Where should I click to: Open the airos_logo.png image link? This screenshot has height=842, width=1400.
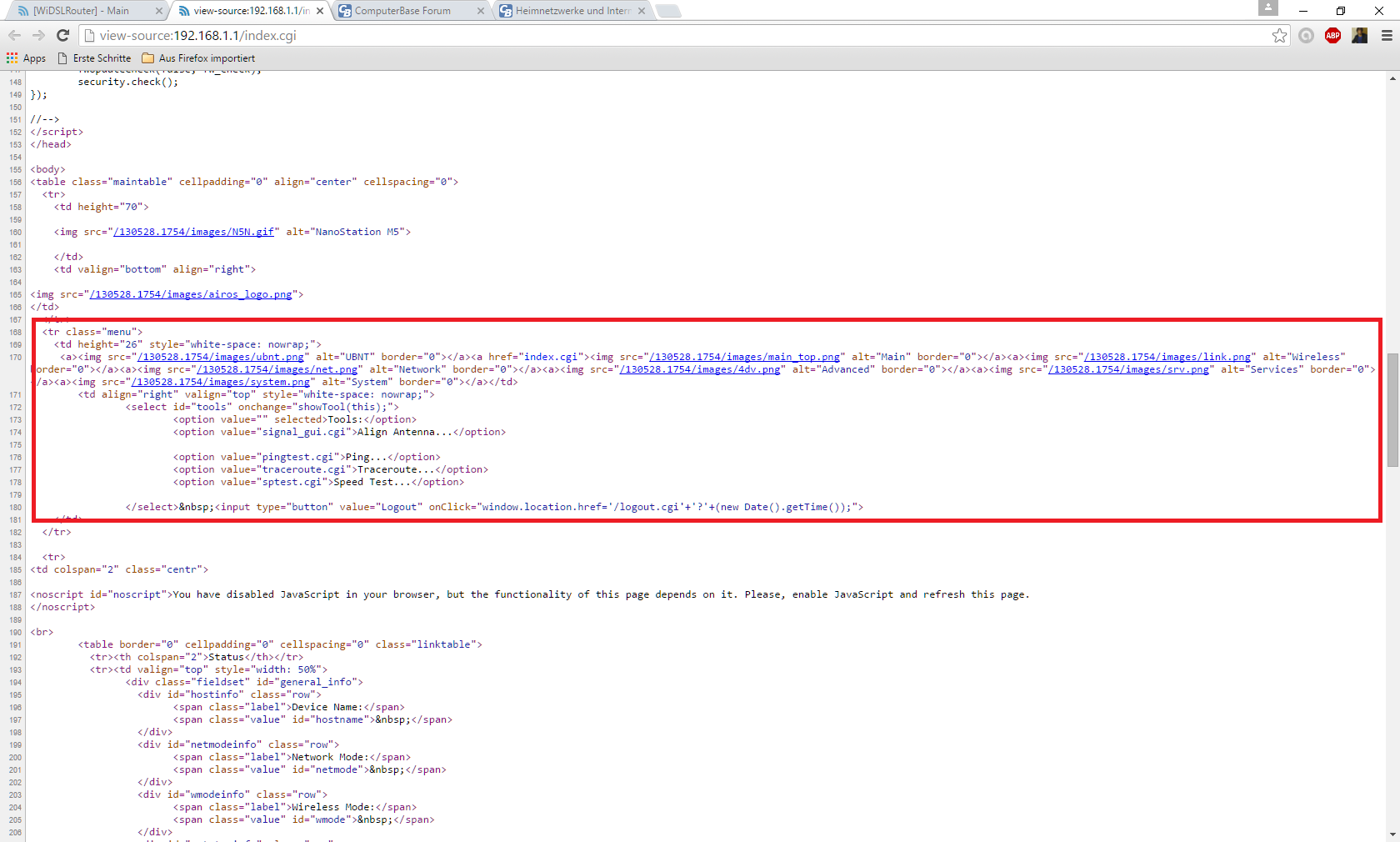191,294
